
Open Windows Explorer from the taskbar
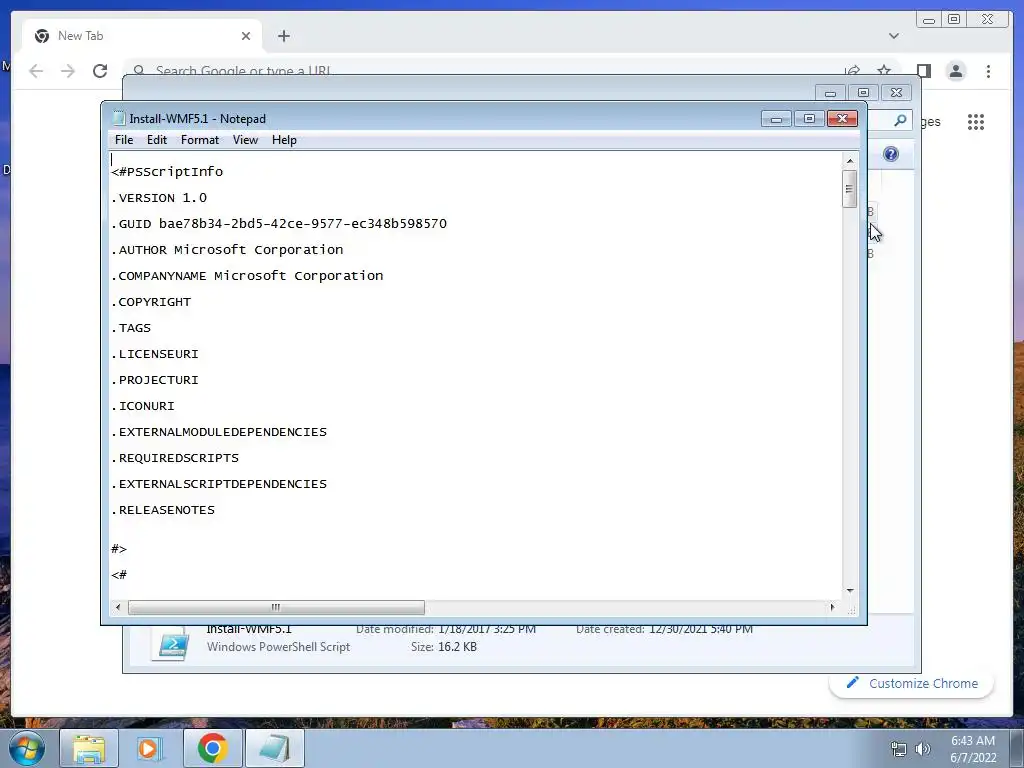point(89,748)
